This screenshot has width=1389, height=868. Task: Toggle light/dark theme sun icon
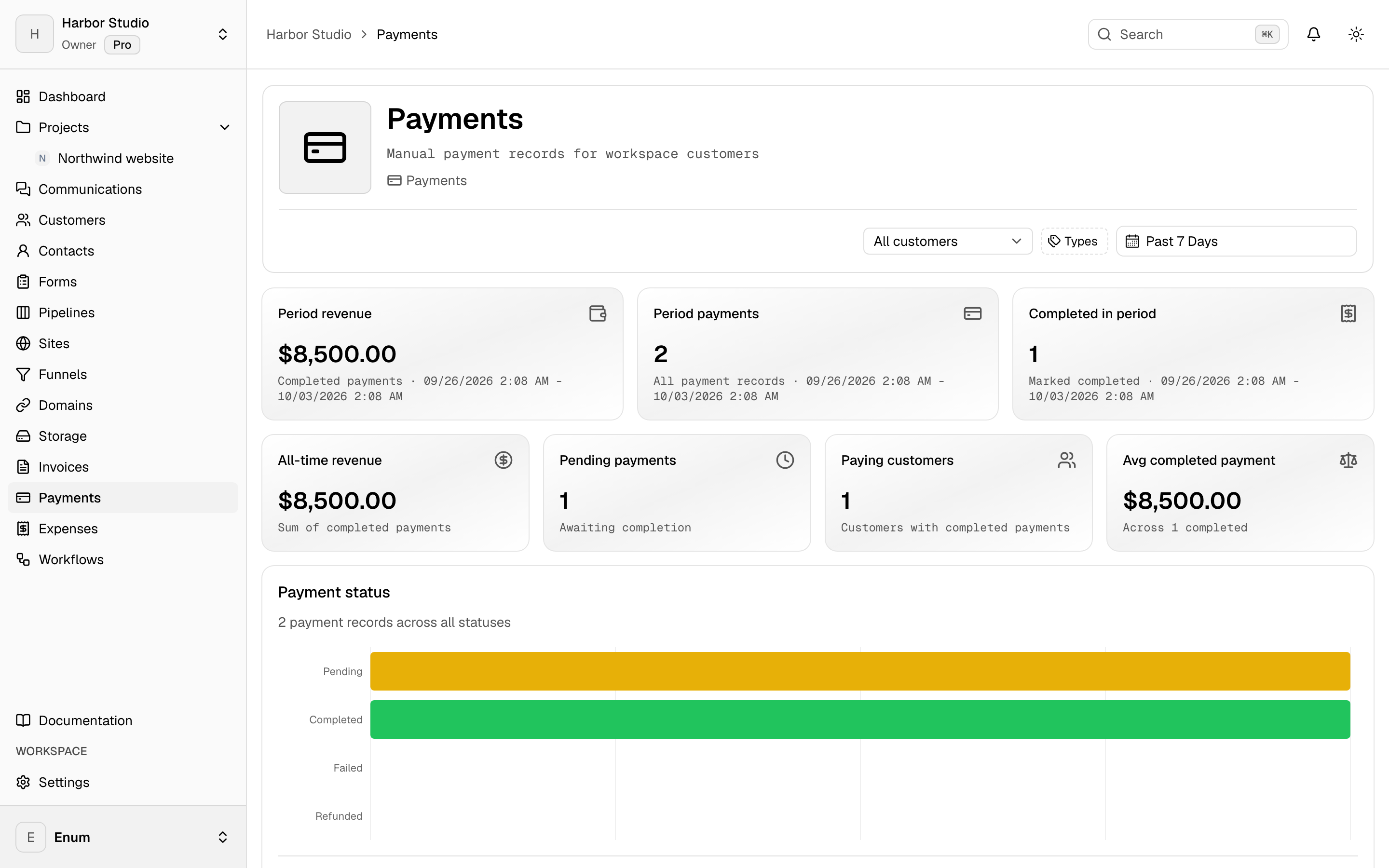tap(1356, 34)
